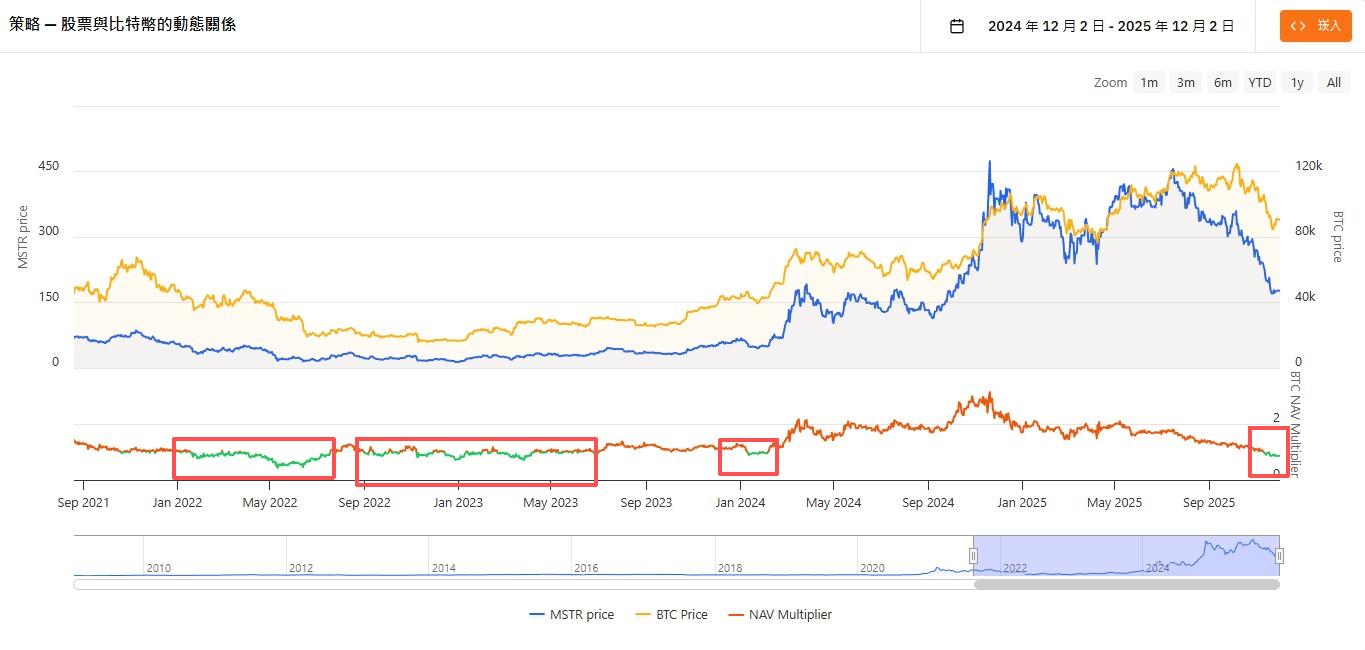Toggle MSTR price series in legend
The width and height of the screenshot is (1365, 650).
click(581, 615)
